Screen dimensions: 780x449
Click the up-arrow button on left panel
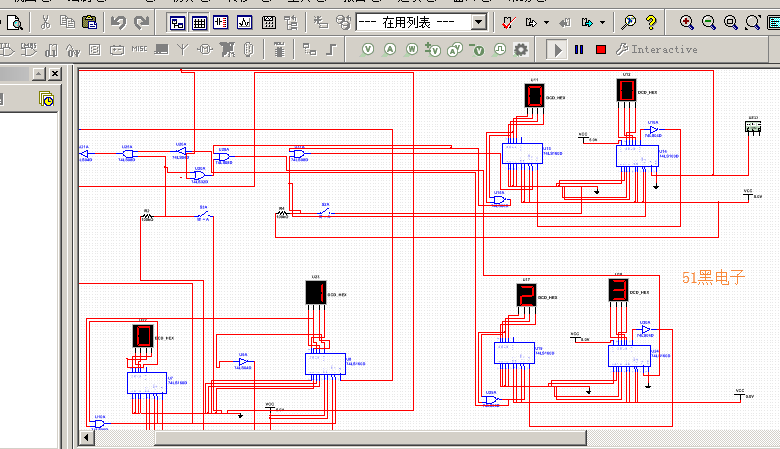click(39, 74)
